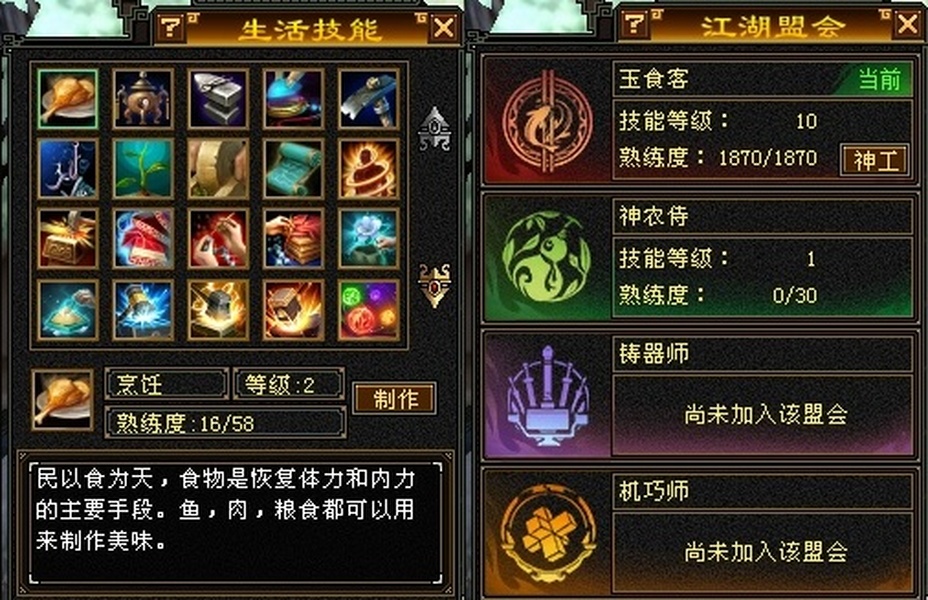Click the down arrow in skill list
Viewport: 928px width, 600px height.
[434, 286]
